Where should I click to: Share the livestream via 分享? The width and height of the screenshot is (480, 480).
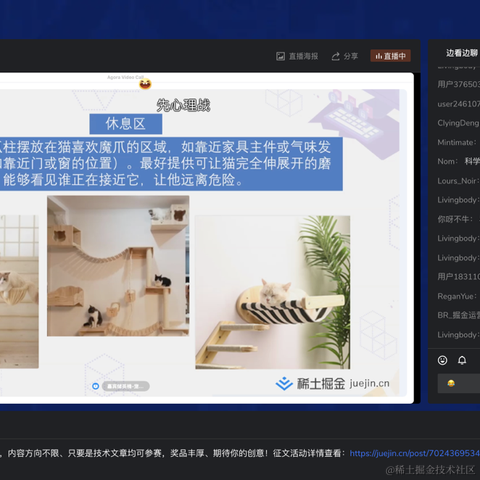pyautogui.click(x=345, y=56)
